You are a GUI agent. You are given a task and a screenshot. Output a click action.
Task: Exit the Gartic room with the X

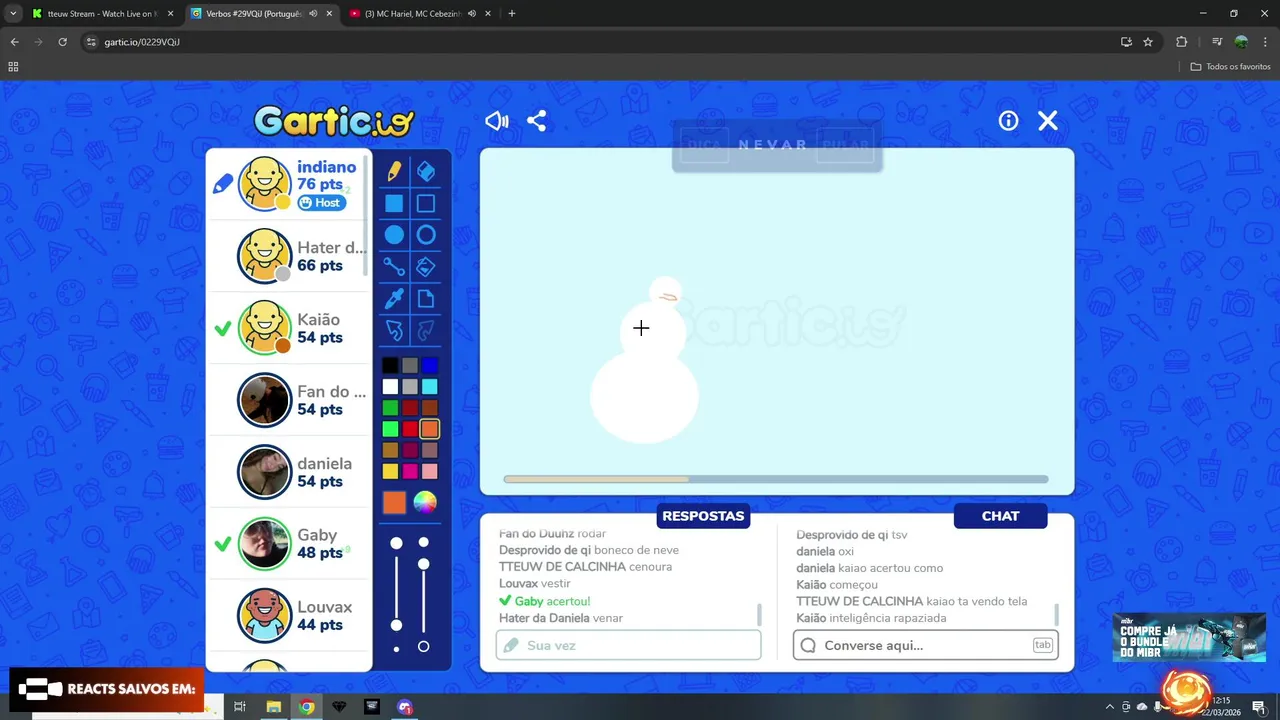(1048, 121)
